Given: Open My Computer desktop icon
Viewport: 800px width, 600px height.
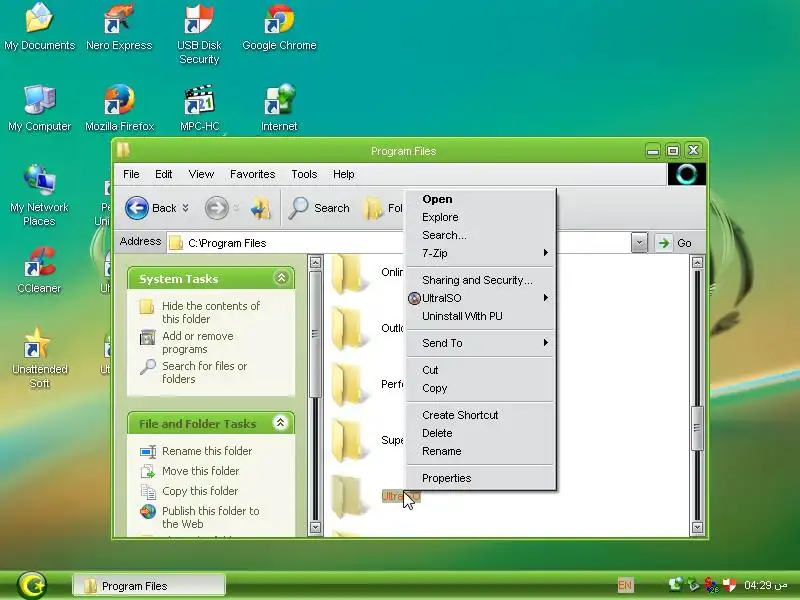Looking at the screenshot, I should pos(39,108).
